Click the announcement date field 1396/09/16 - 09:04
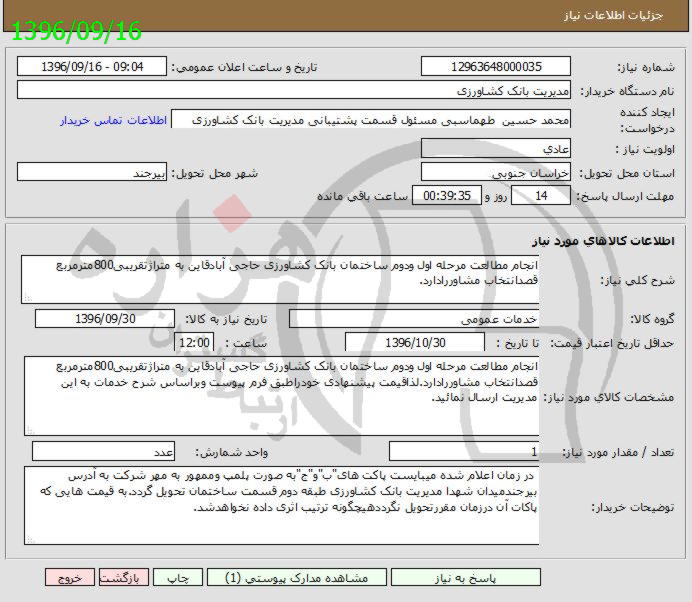 coord(92,67)
